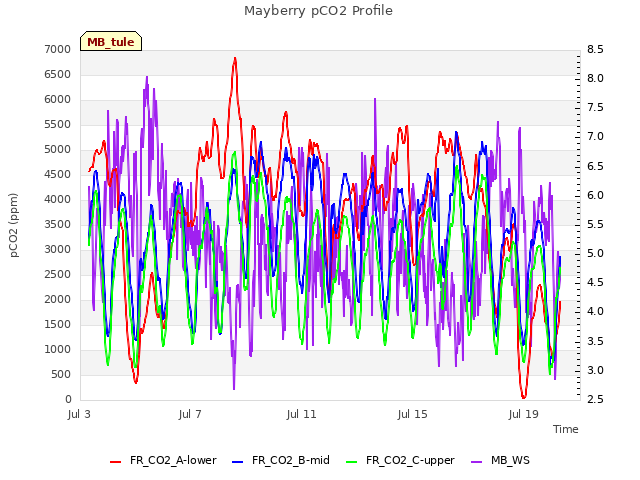Click the 6.5 right axis value
The width and height of the screenshot is (640, 480).
(x=595, y=166)
